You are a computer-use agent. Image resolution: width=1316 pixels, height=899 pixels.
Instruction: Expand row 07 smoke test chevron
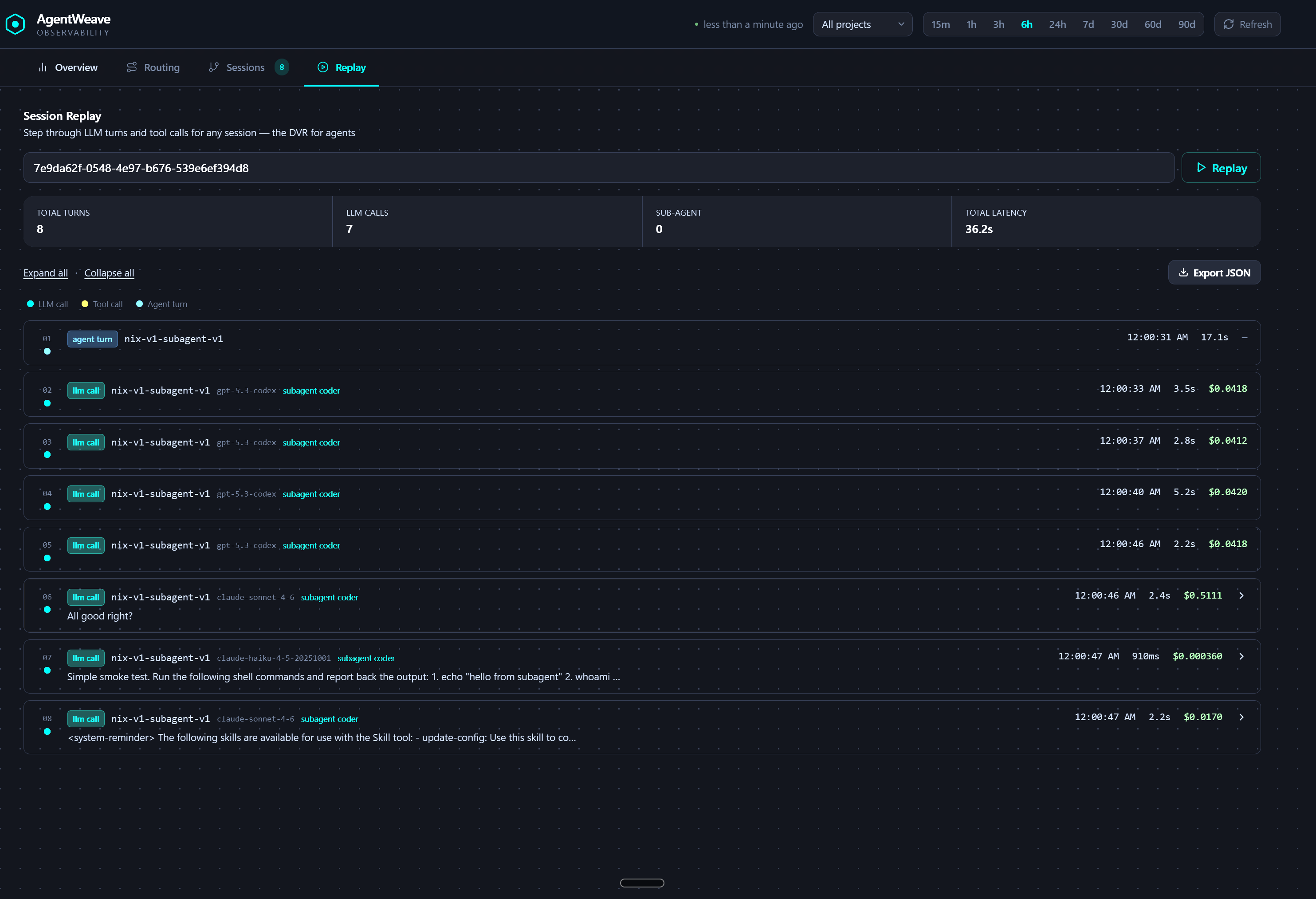tap(1241, 656)
